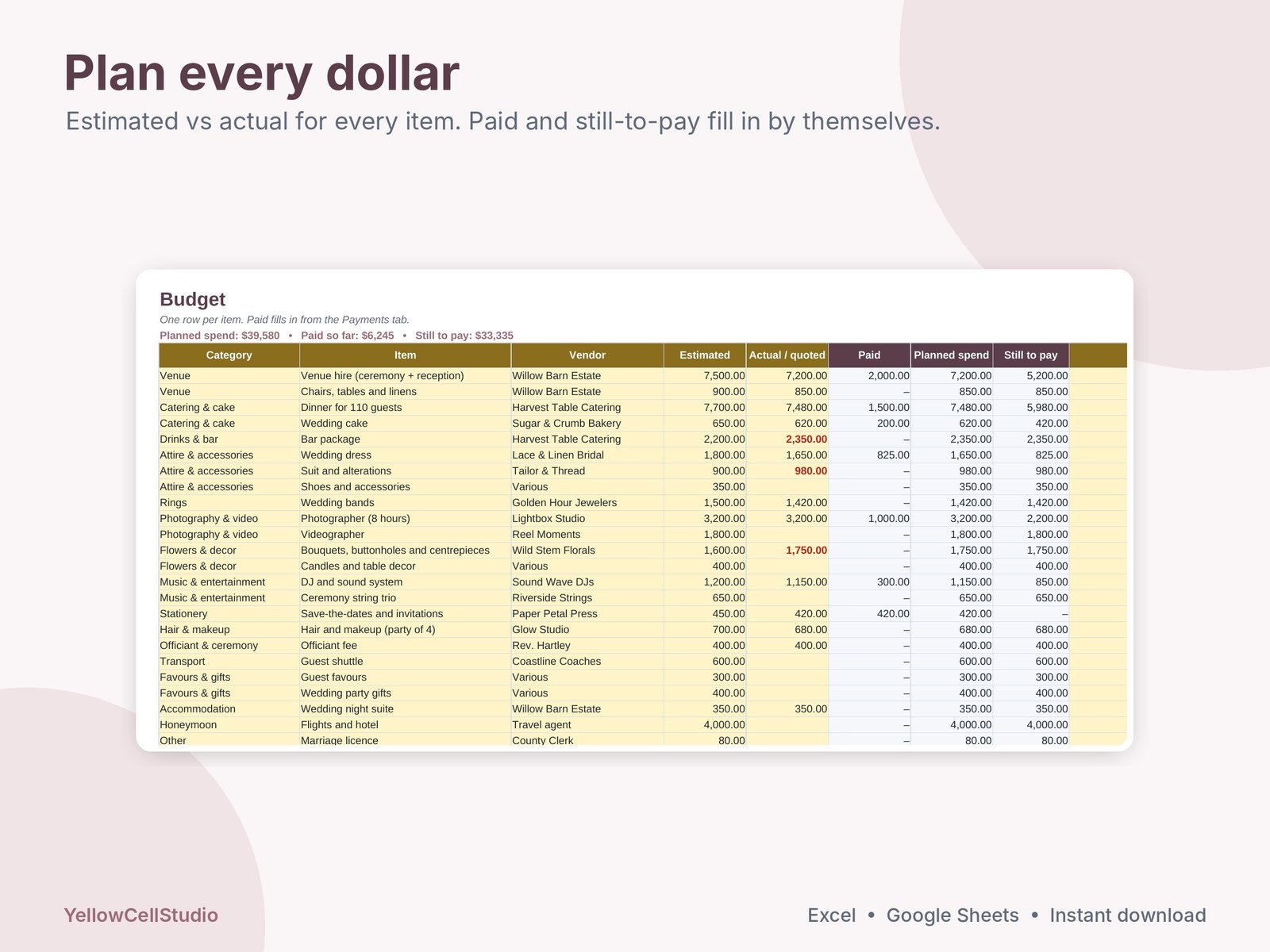The image size is (1270, 952).
Task: Select the Category column header
Action: 229,355
